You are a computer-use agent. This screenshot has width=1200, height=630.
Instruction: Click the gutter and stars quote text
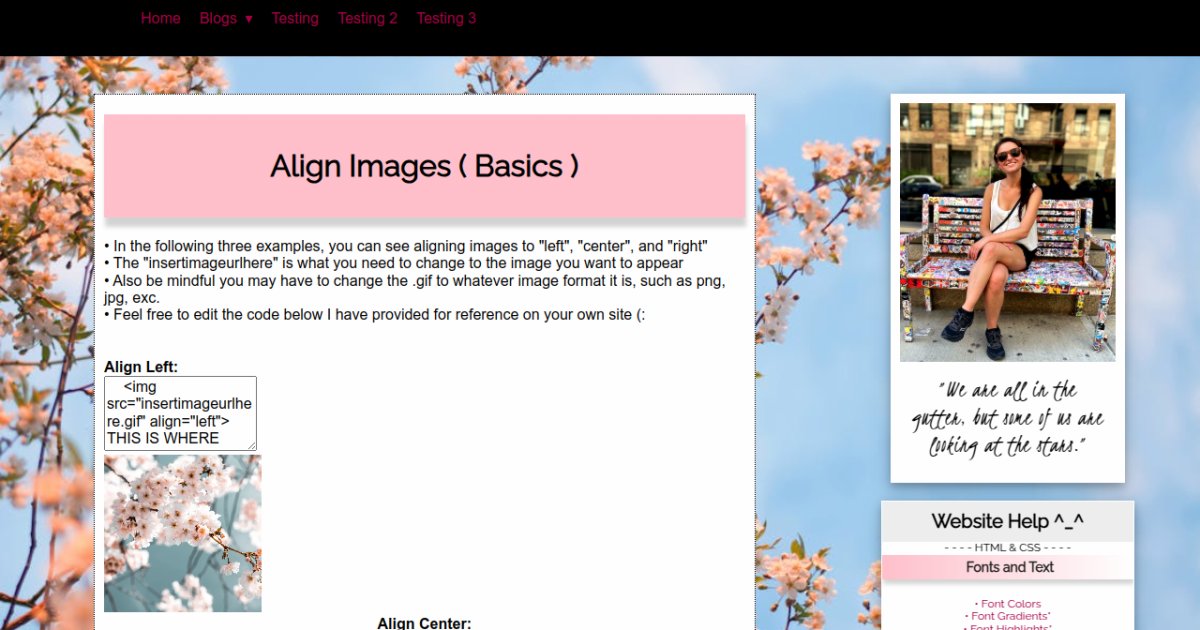pyautogui.click(x=1007, y=418)
